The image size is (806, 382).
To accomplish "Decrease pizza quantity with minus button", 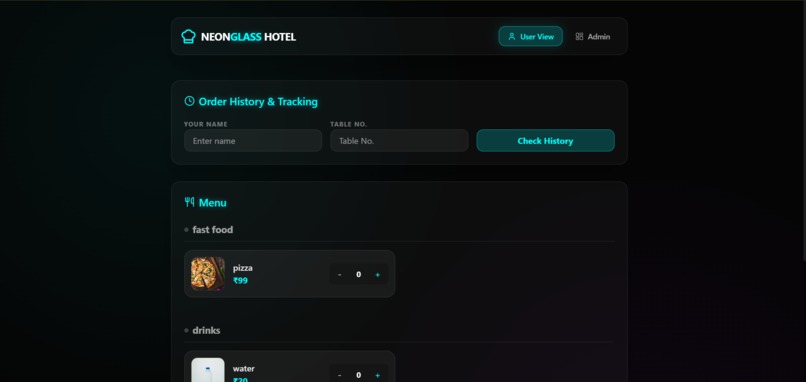I will pos(339,275).
